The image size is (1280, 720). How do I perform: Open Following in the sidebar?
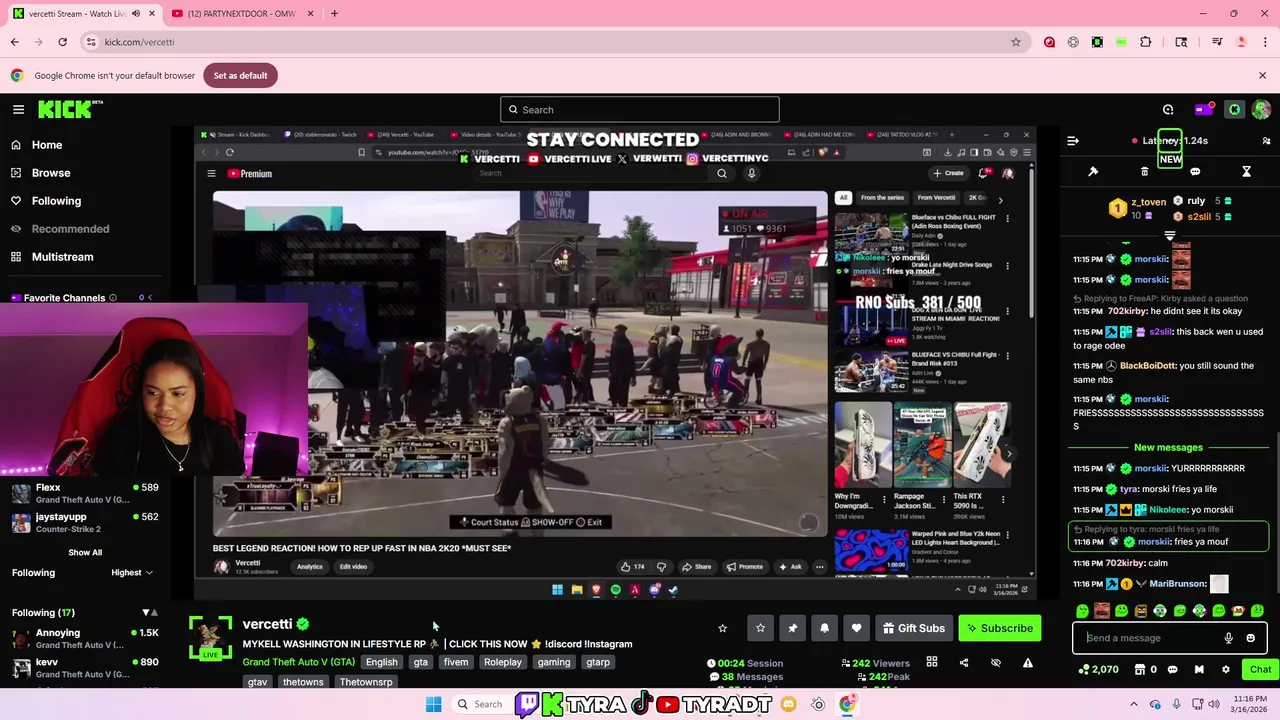point(56,201)
